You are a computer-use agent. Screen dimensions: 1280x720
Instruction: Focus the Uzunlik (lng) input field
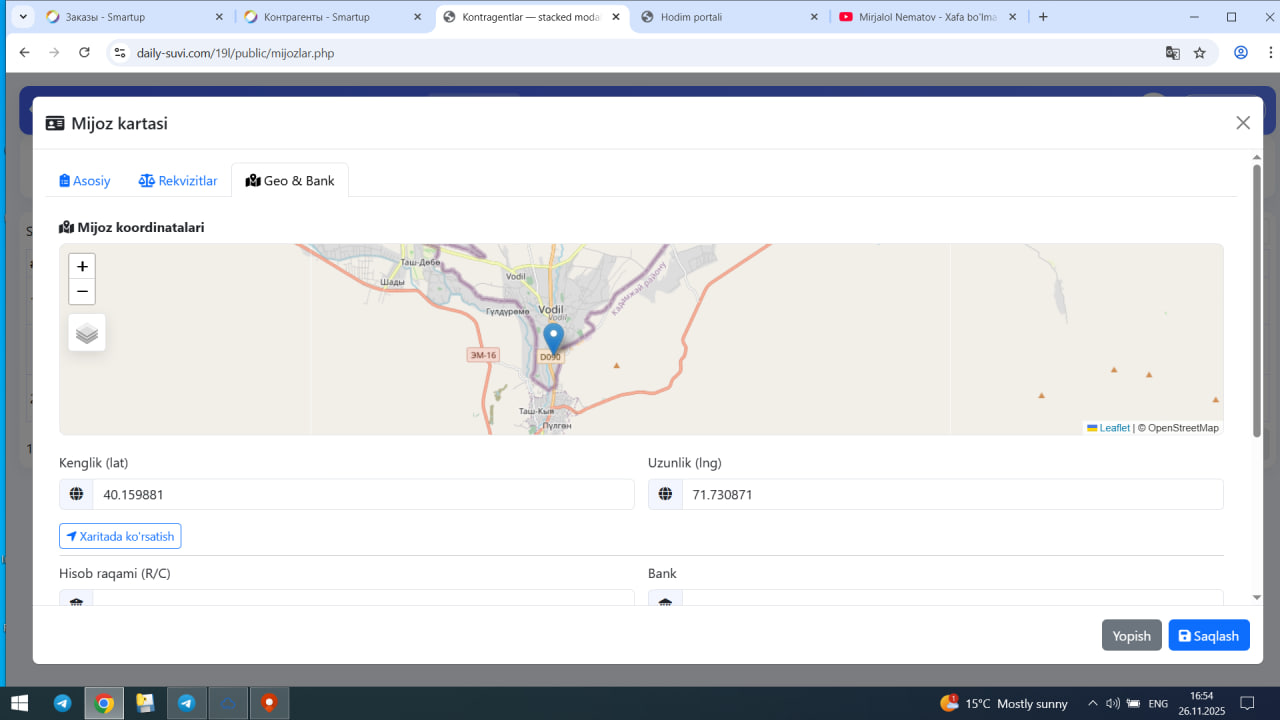tap(951, 495)
